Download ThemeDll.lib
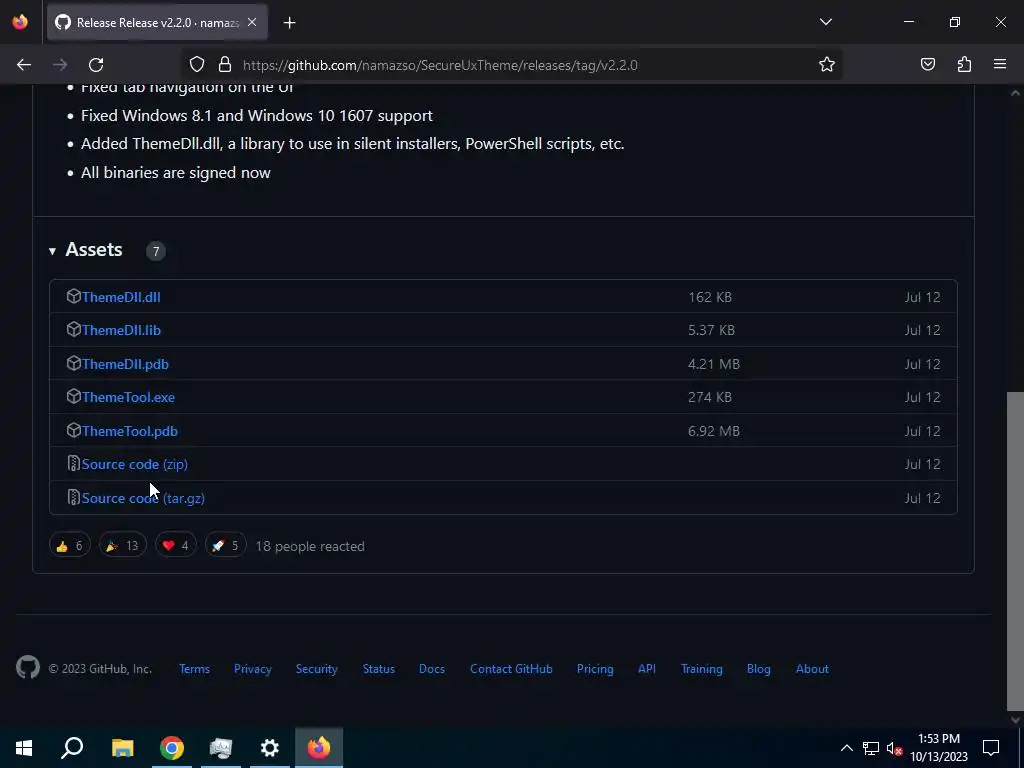The width and height of the screenshot is (1024, 768). click(x=121, y=330)
